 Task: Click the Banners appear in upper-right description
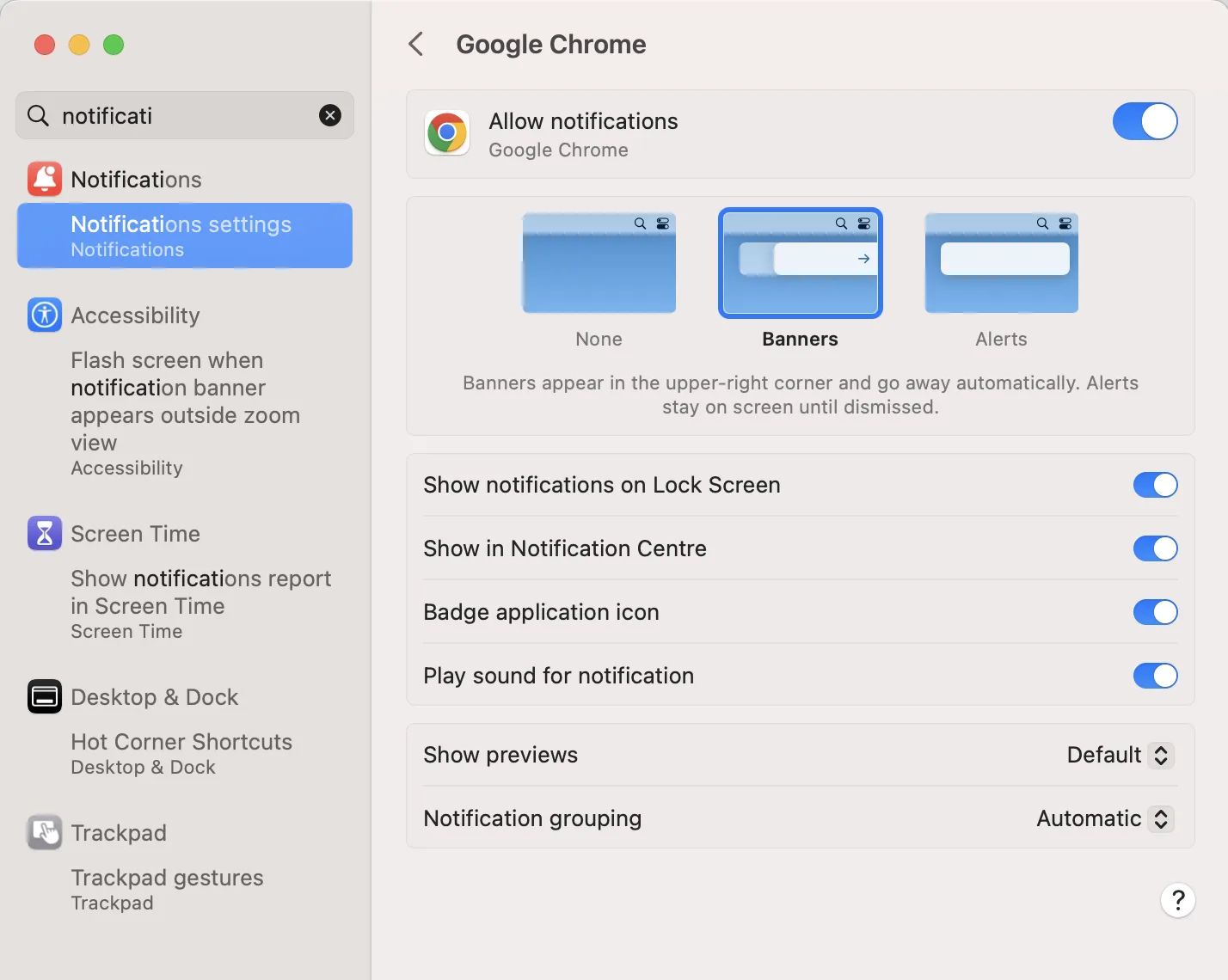801,395
